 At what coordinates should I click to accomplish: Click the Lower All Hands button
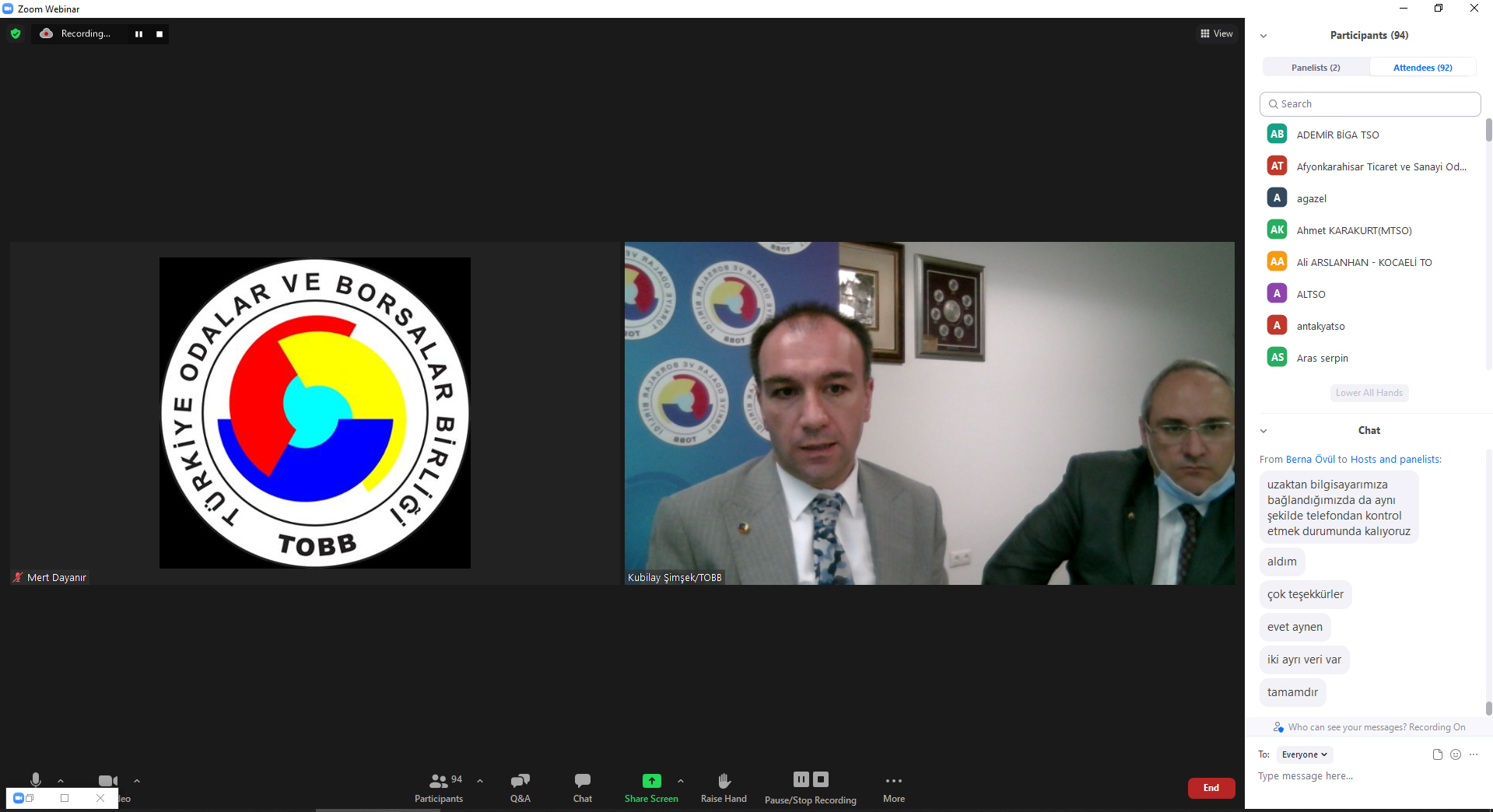pos(1369,393)
